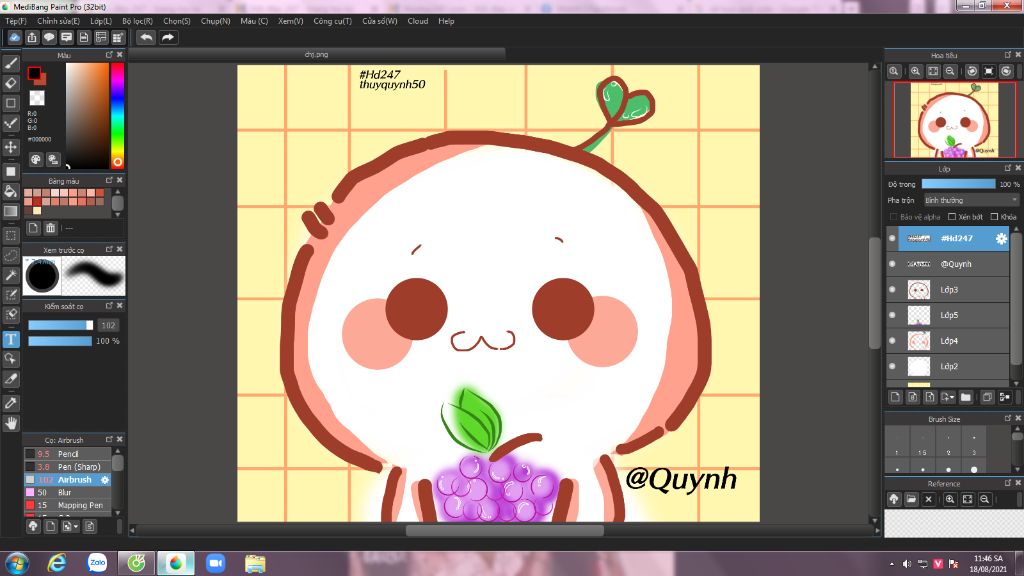1024x576 pixels.
Task: Select the Lớp3 layer row
Action: pos(948,289)
